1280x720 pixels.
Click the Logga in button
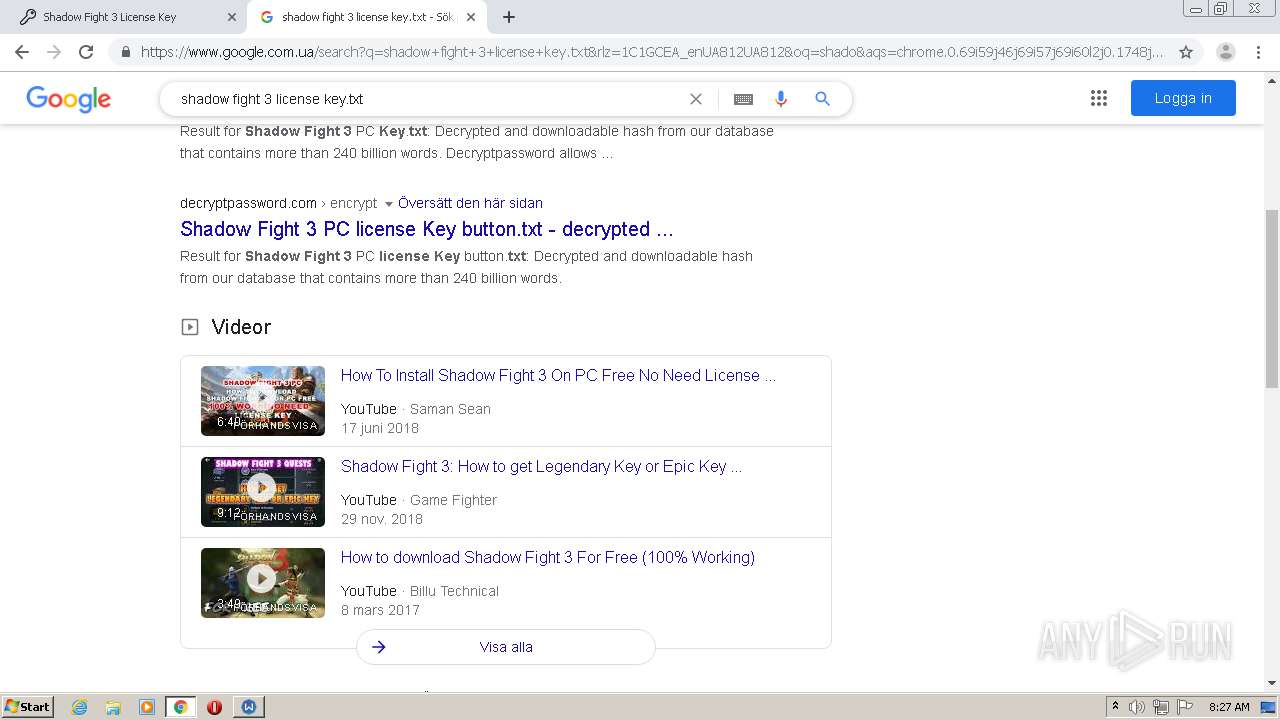(1183, 98)
